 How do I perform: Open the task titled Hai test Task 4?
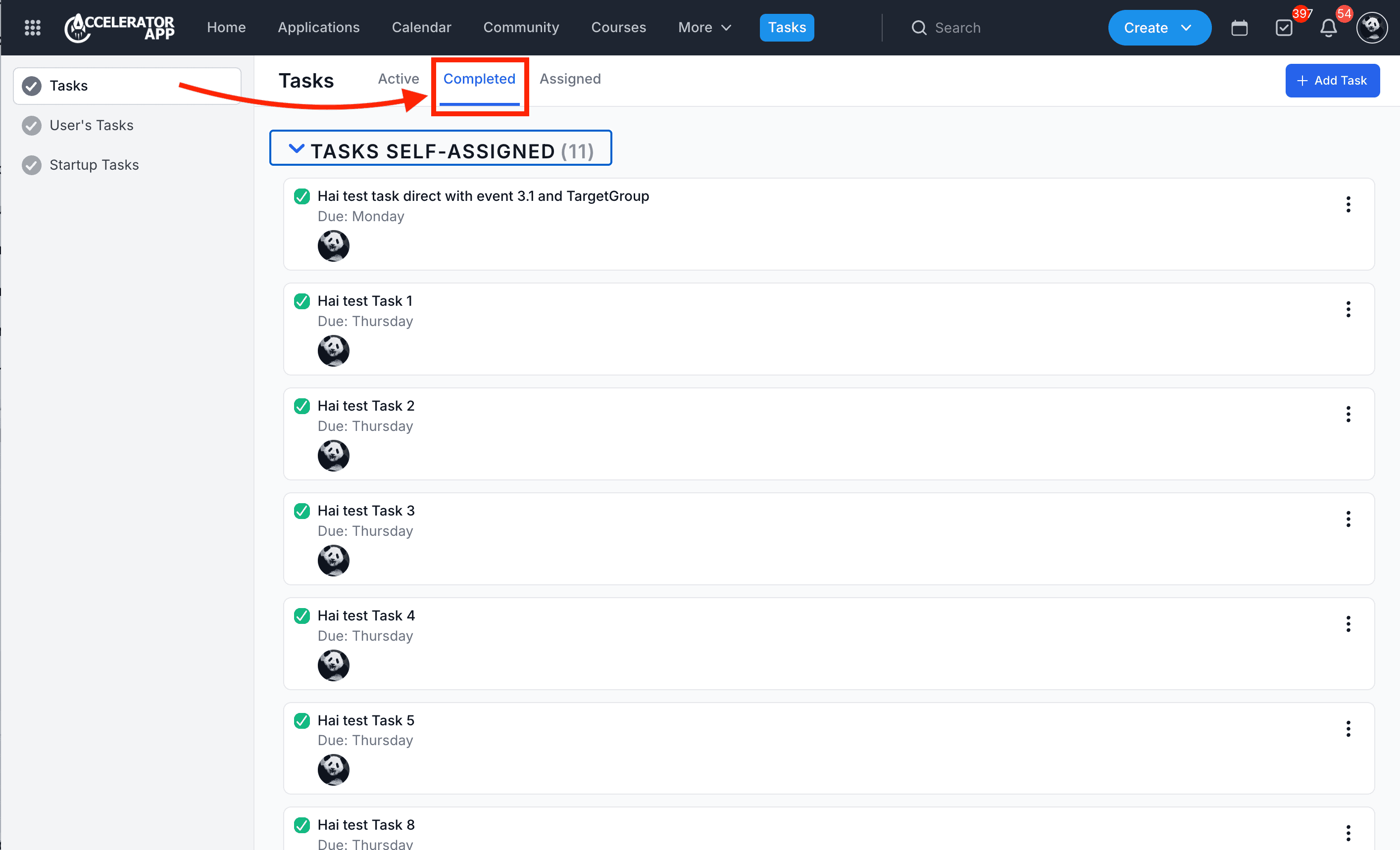[366, 615]
